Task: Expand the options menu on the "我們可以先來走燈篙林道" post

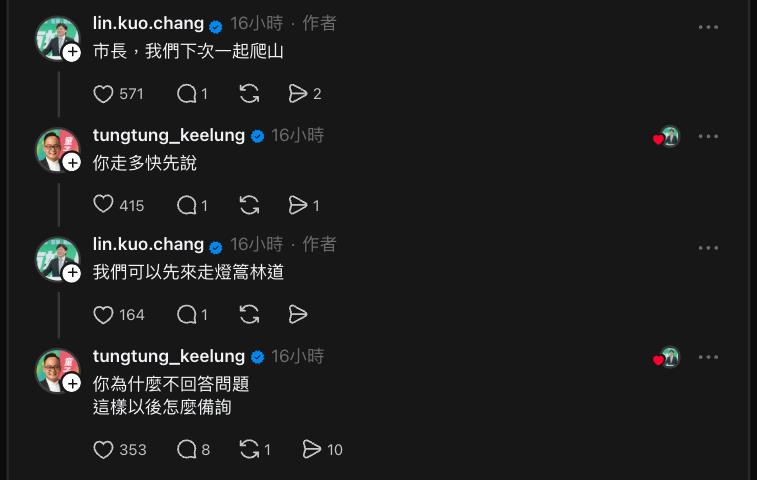Action: pos(709,248)
